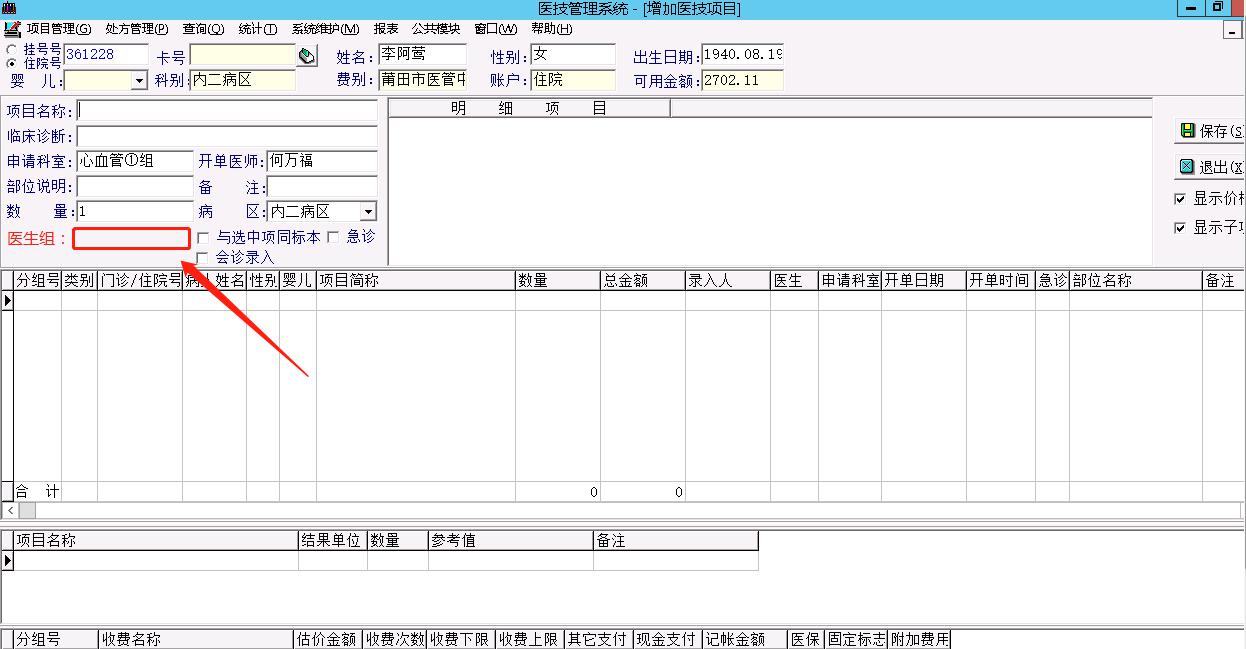Click the application icon in the menu bar

click(12, 29)
